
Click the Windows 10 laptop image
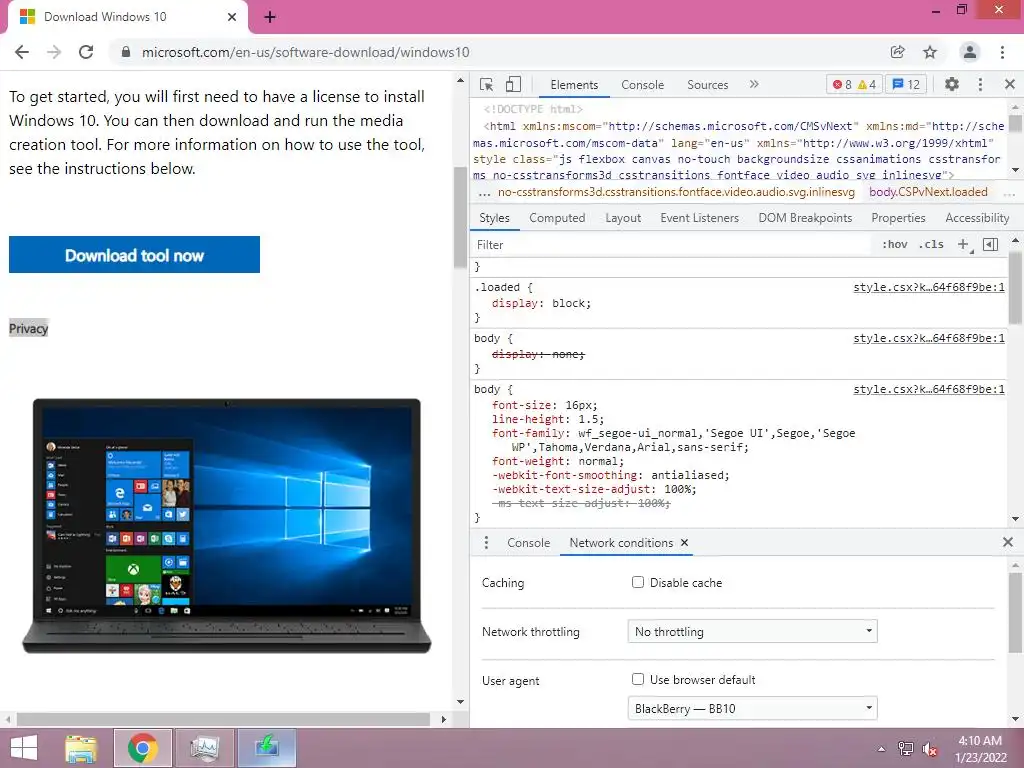pos(227,526)
